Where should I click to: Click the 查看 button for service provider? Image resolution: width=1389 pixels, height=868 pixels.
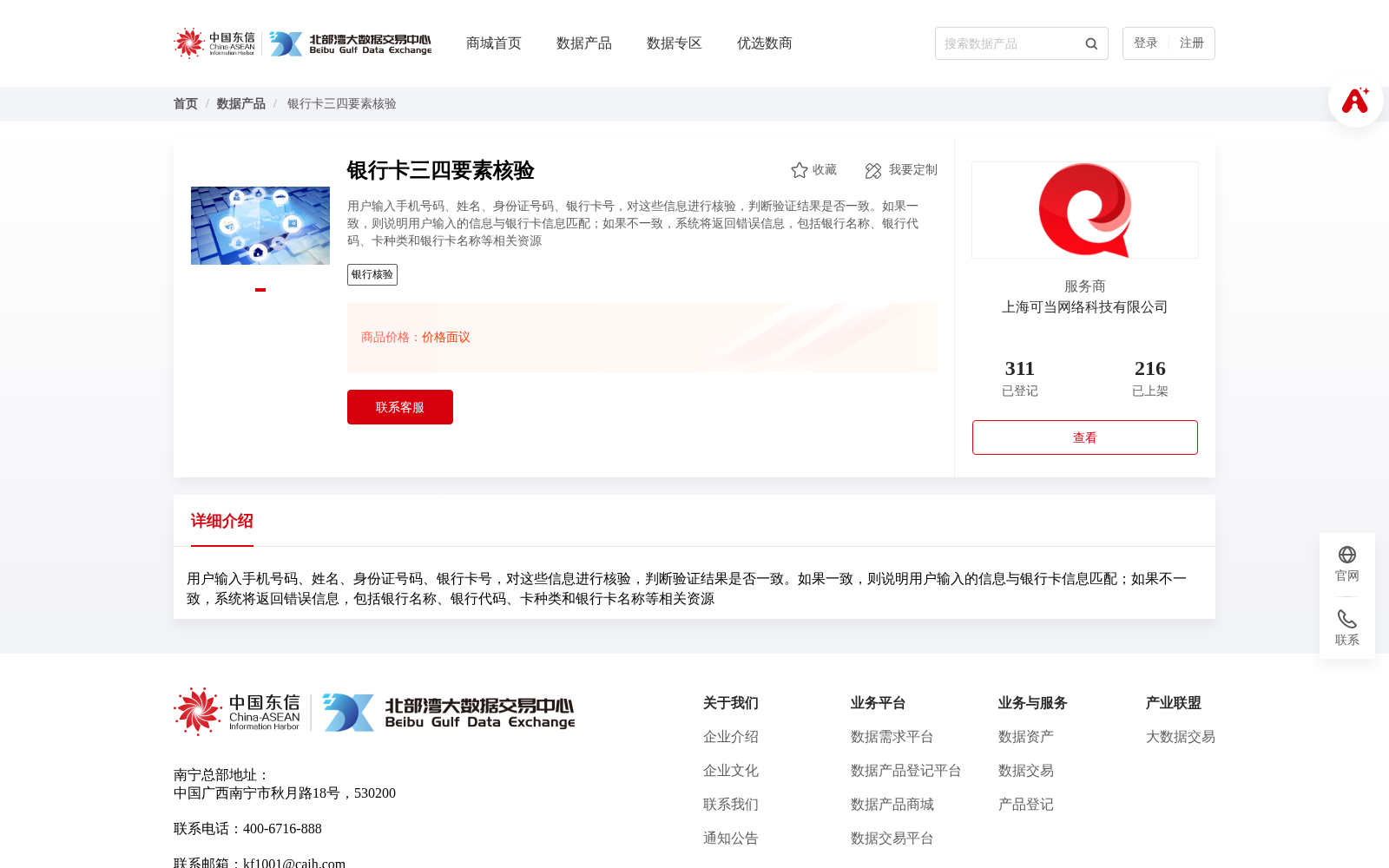(x=1085, y=437)
